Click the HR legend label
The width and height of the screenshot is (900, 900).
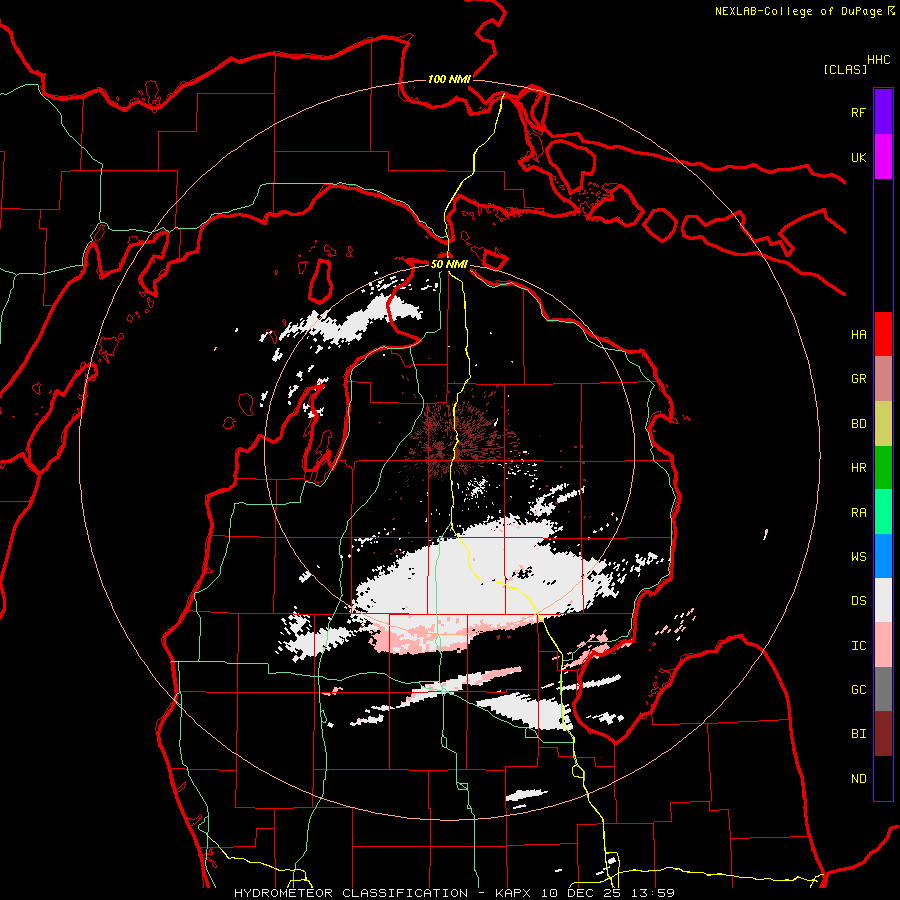(x=858, y=468)
